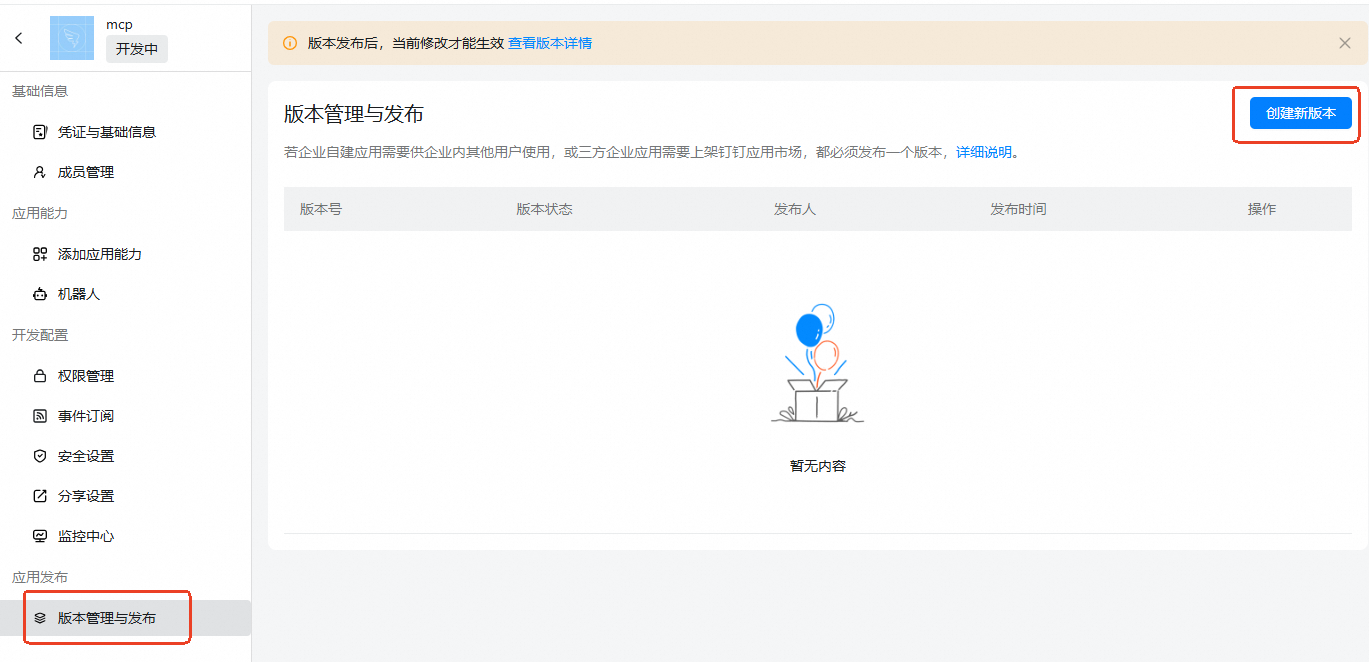Screen dimensions: 1369x662
Task: Click the 应用能力 section label
Action: pyautogui.click(x=40, y=213)
